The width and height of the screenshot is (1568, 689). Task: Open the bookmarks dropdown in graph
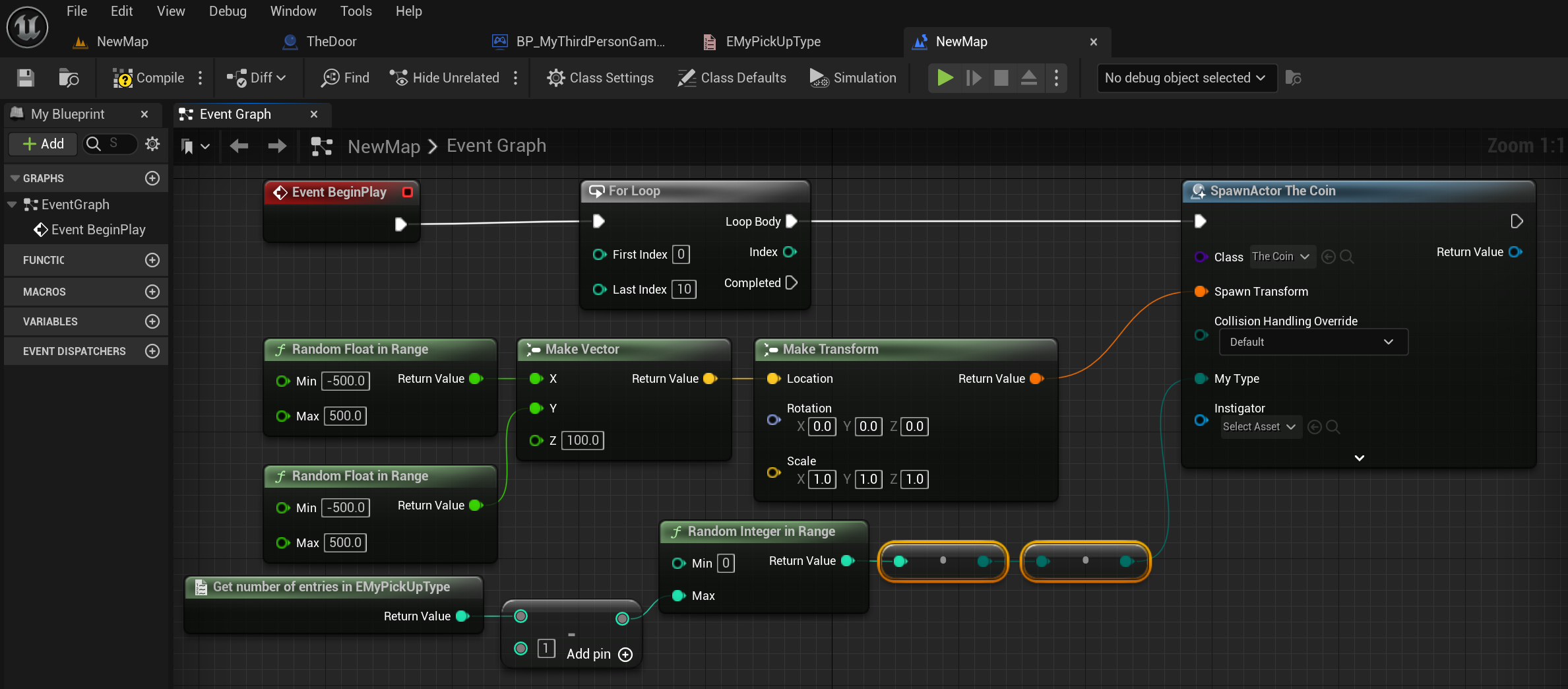(195, 146)
